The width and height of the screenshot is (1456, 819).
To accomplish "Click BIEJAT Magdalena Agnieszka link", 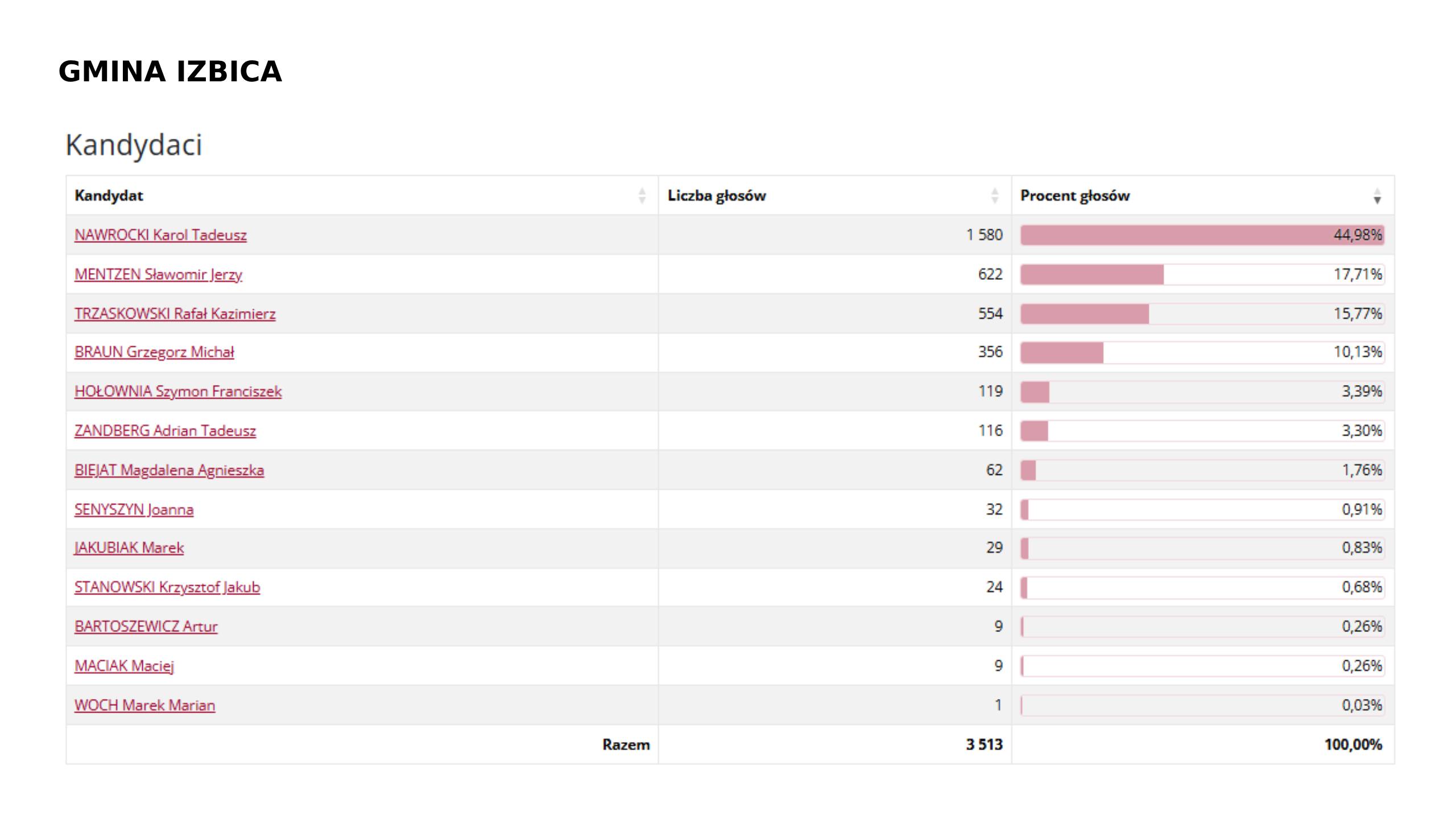I will (169, 470).
